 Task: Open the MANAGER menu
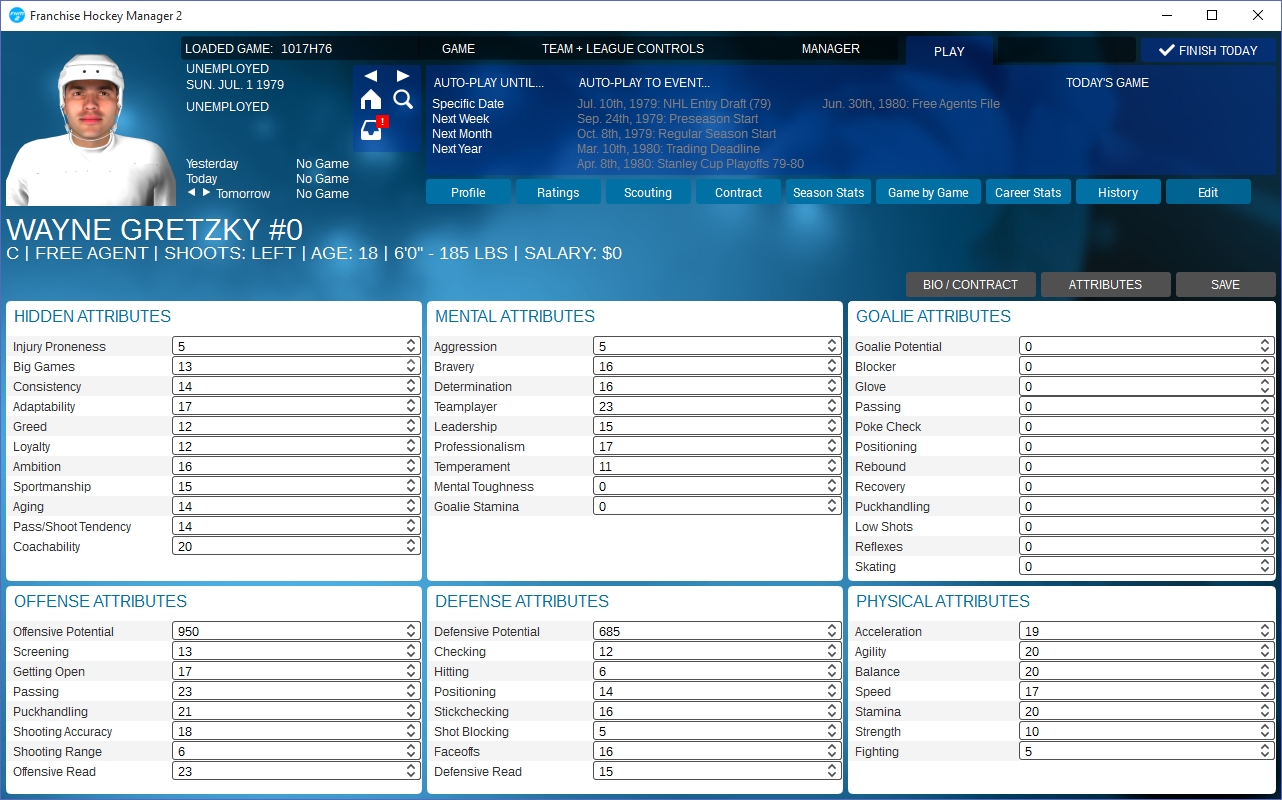tap(830, 48)
